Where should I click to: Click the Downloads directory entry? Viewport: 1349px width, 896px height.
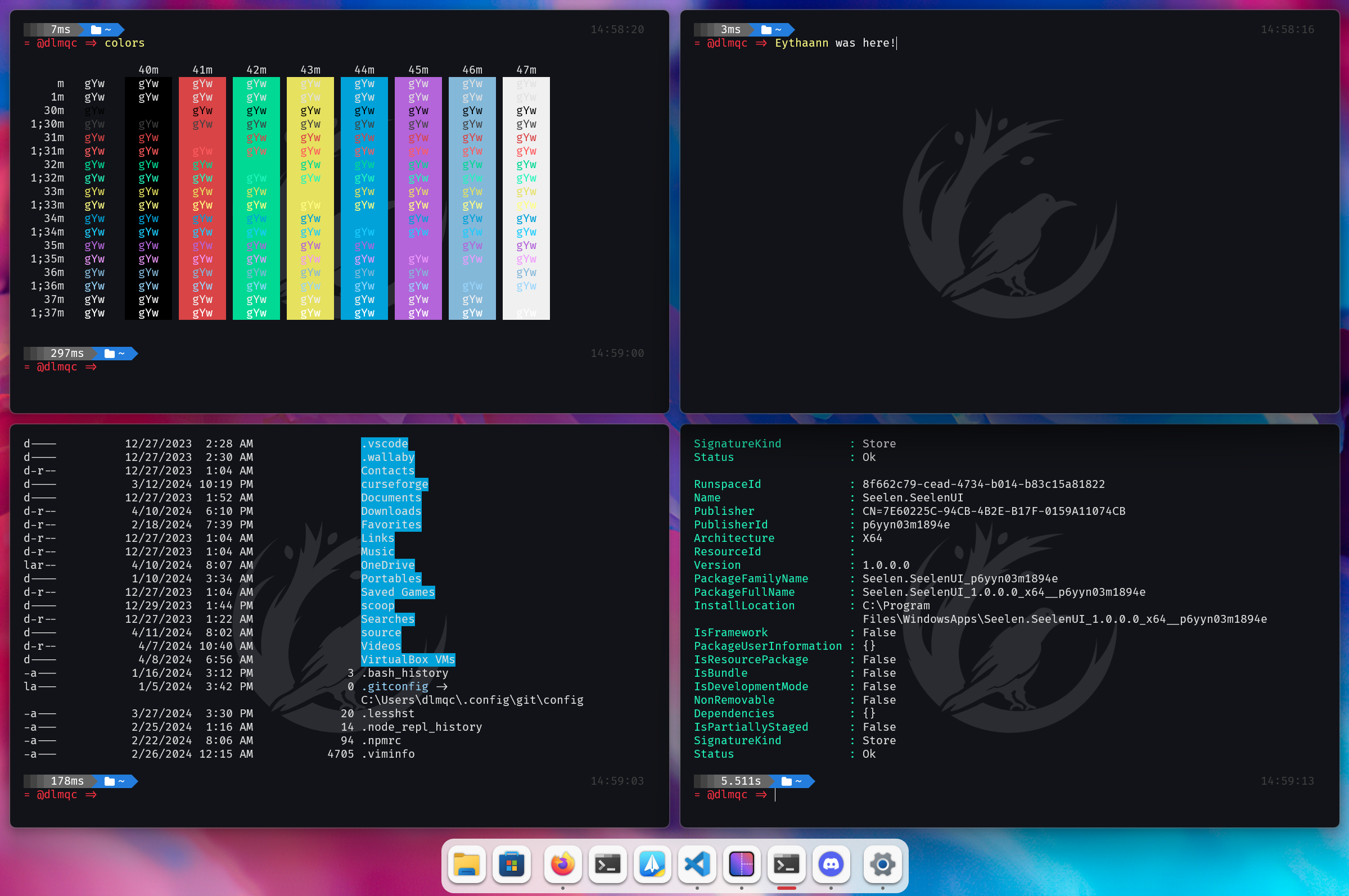coord(391,511)
